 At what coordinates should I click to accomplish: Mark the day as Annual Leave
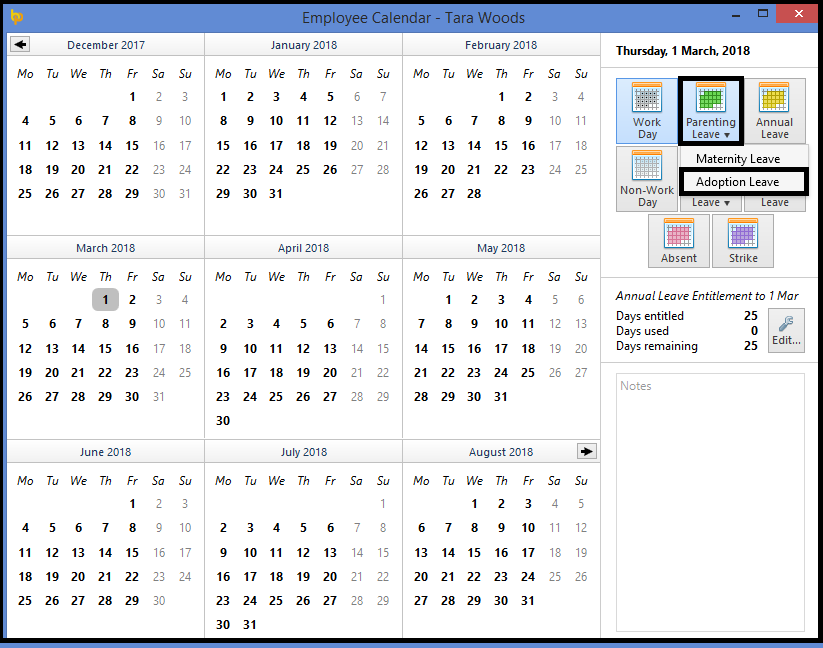coord(775,111)
